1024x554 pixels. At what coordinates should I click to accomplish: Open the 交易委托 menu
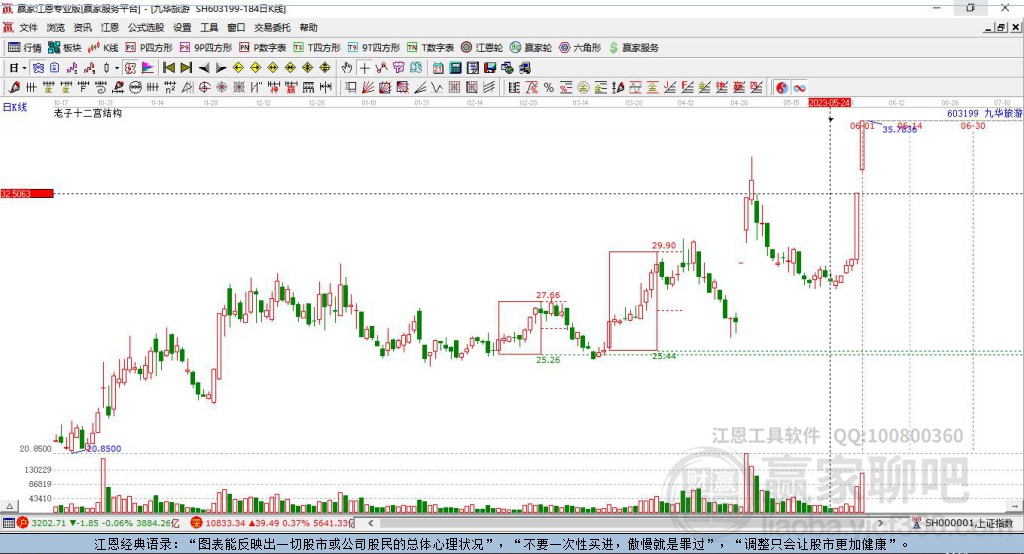click(272, 27)
